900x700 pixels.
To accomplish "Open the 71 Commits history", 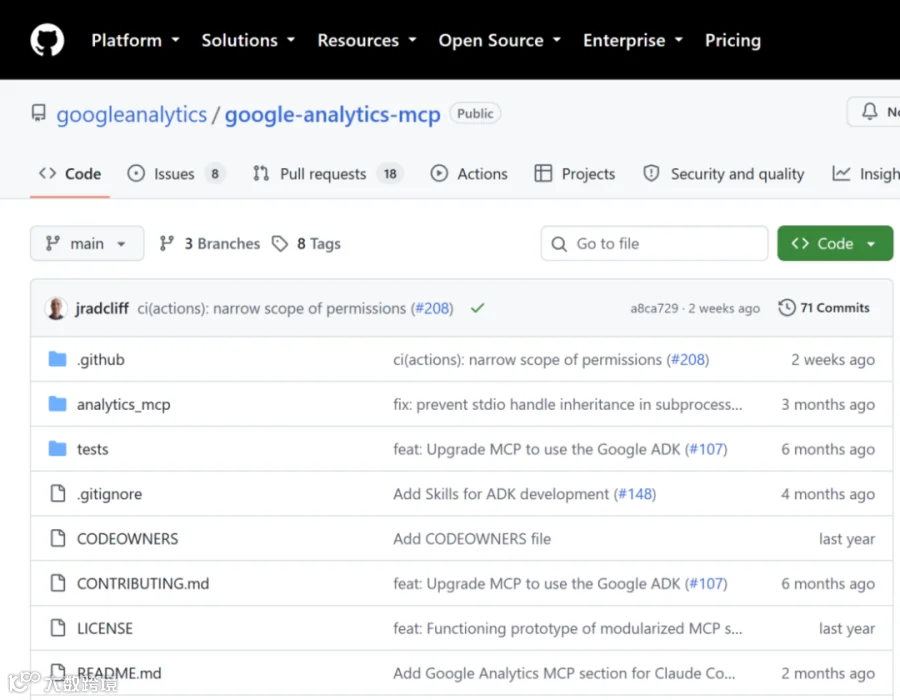I will [824, 308].
